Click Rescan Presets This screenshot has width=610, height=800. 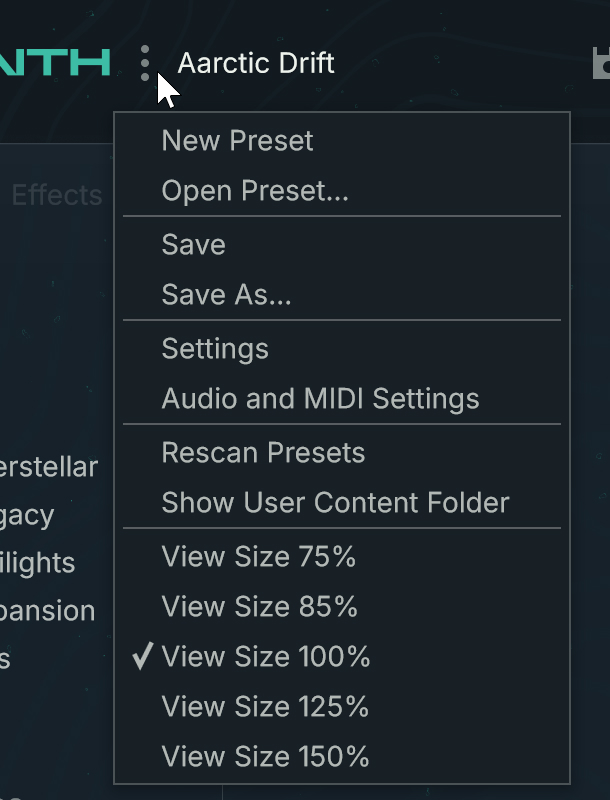[x=263, y=453]
